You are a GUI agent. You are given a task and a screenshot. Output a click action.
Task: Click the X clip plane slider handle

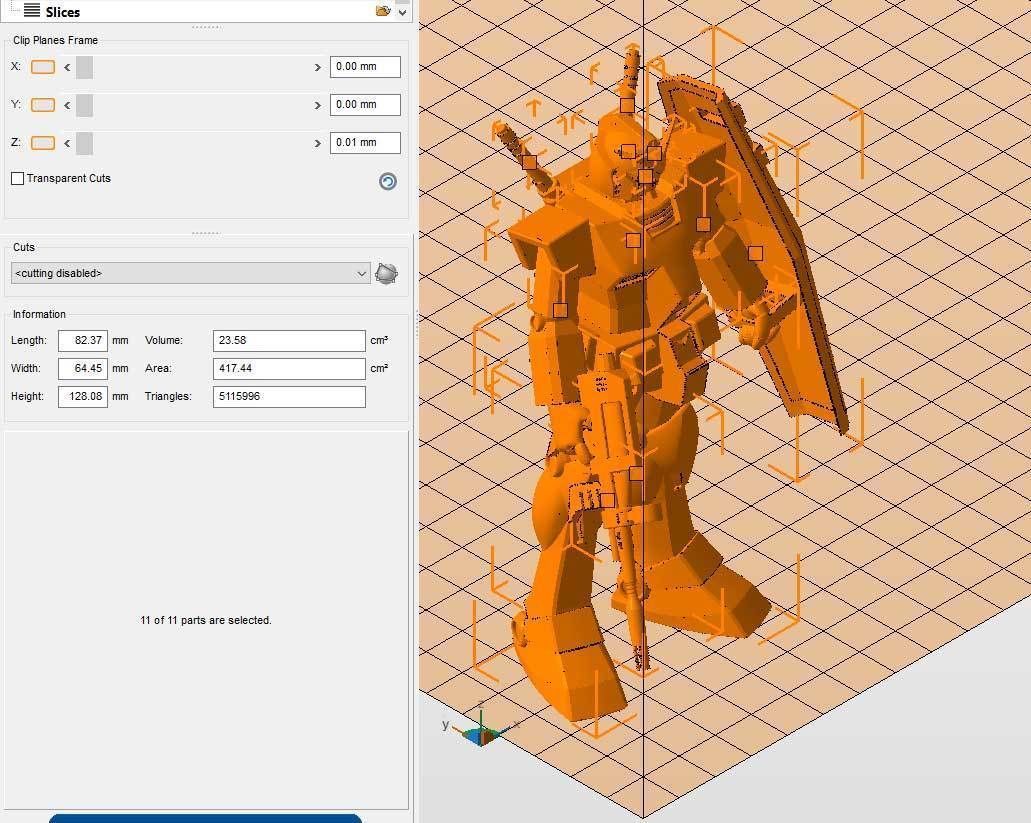[x=84, y=67]
